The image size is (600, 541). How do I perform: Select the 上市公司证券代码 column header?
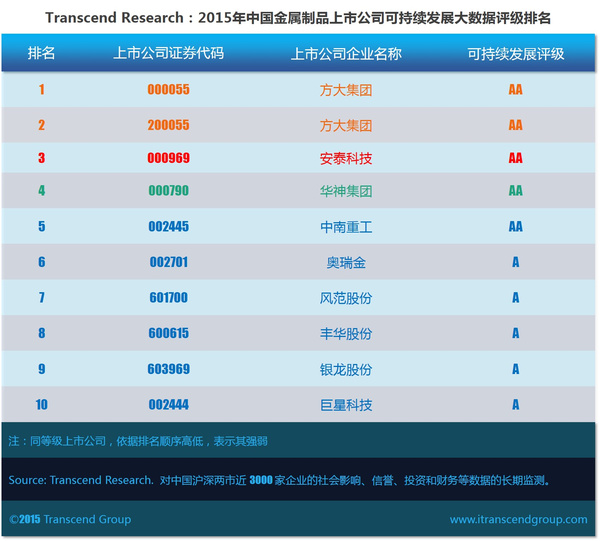tap(168, 54)
